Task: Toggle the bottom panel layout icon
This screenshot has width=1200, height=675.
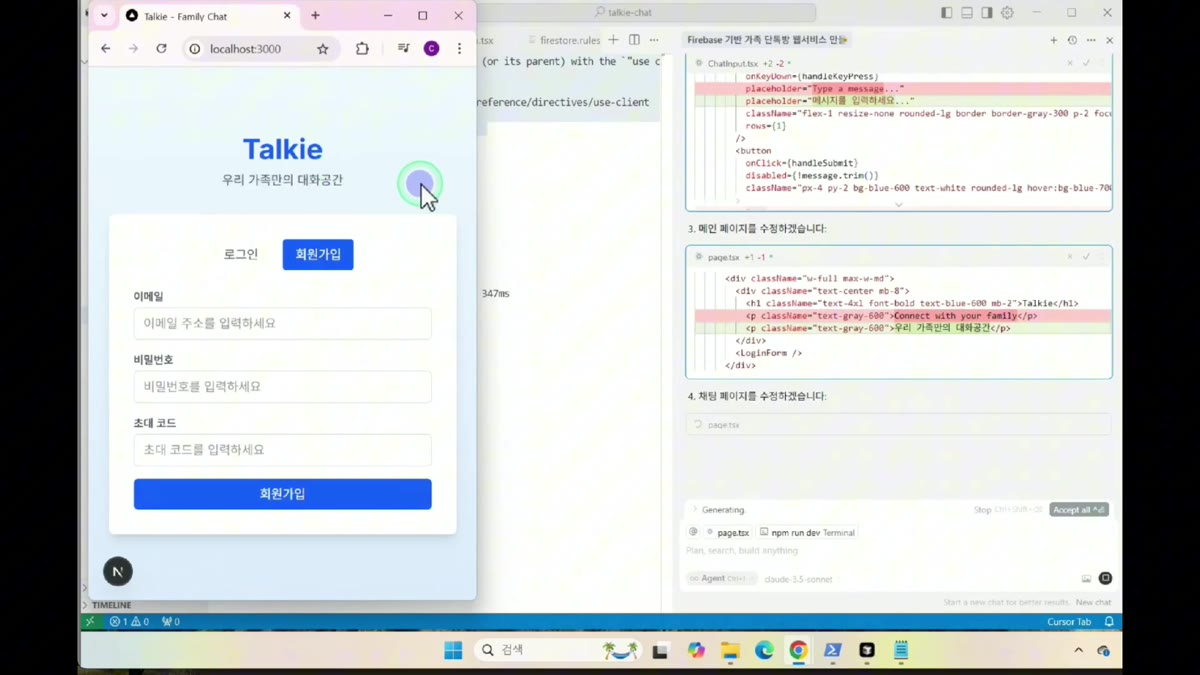Action: (x=967, y=13)
